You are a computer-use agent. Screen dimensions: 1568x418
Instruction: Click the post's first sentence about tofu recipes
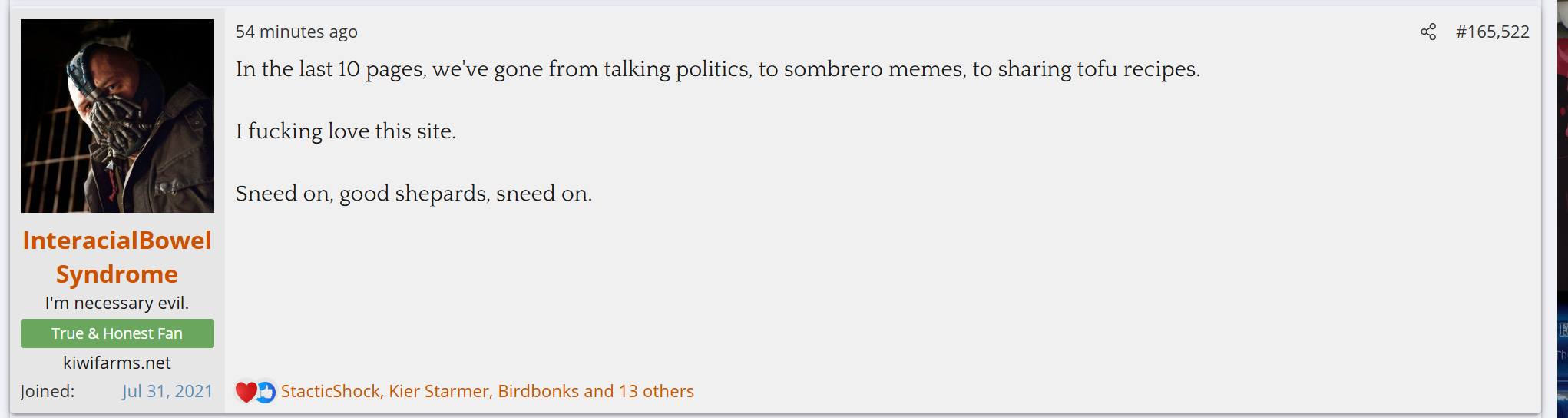tap(717, 69)
